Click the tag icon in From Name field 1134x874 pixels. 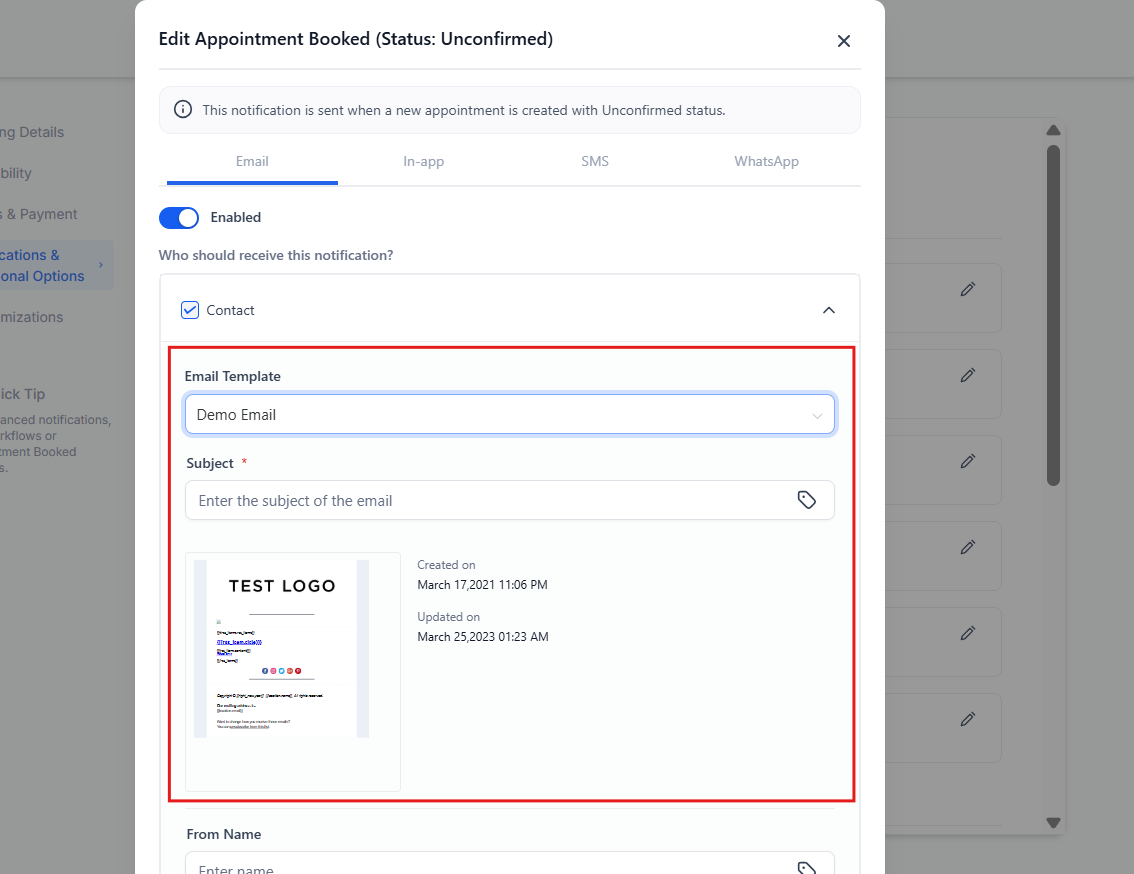pyautogui.click(x=806, y=868)
